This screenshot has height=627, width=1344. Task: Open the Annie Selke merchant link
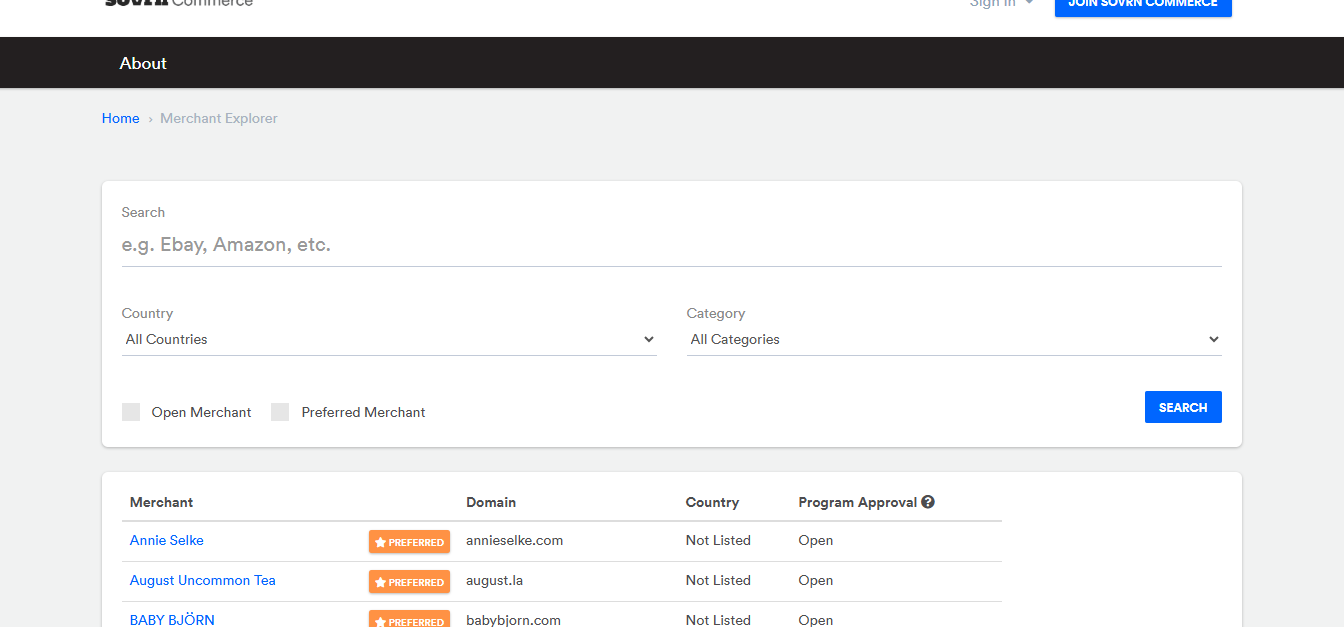coord(167,541)
